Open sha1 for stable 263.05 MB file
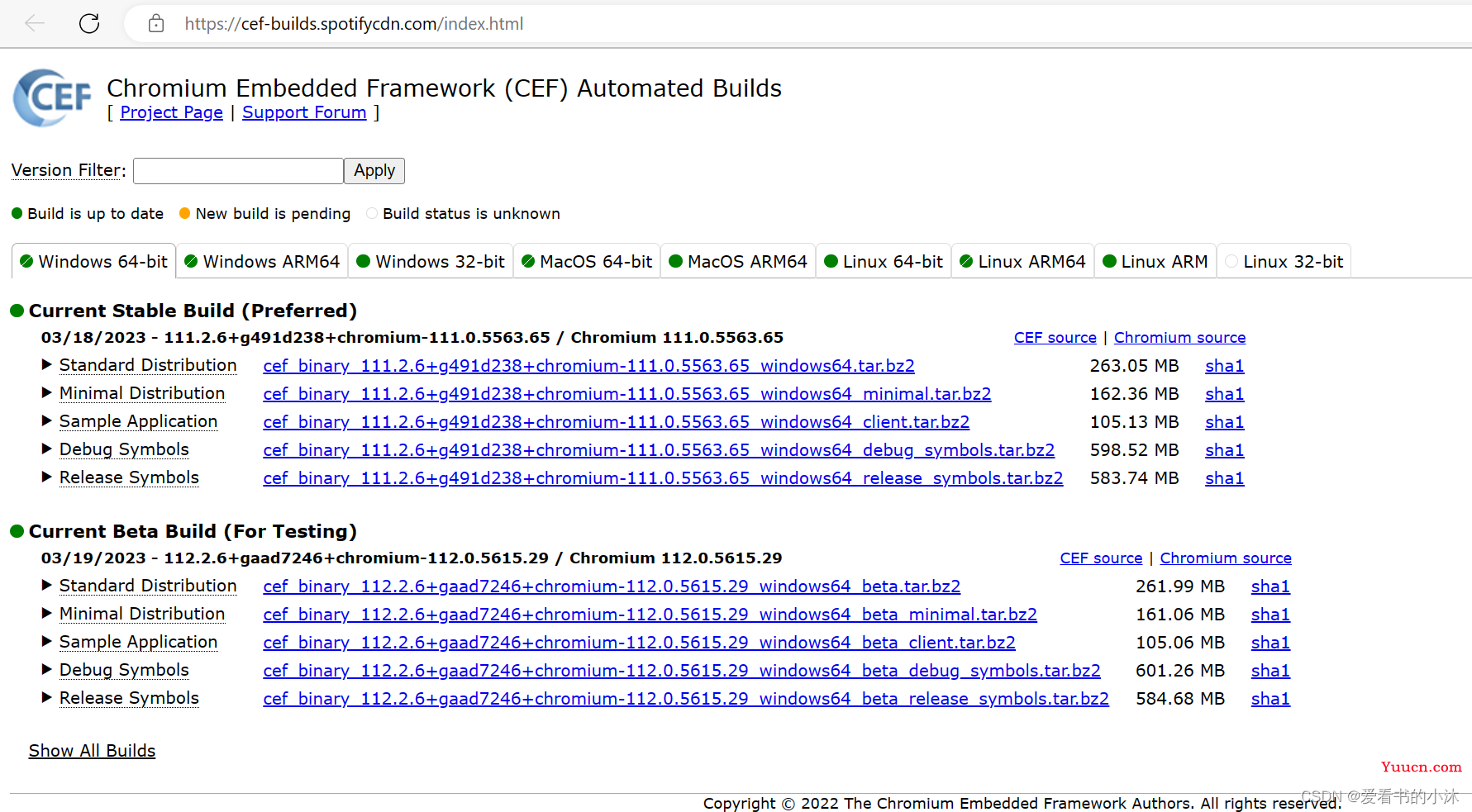The height and width of the screenshot is (812, 1472). click(x=1224, y=366)
